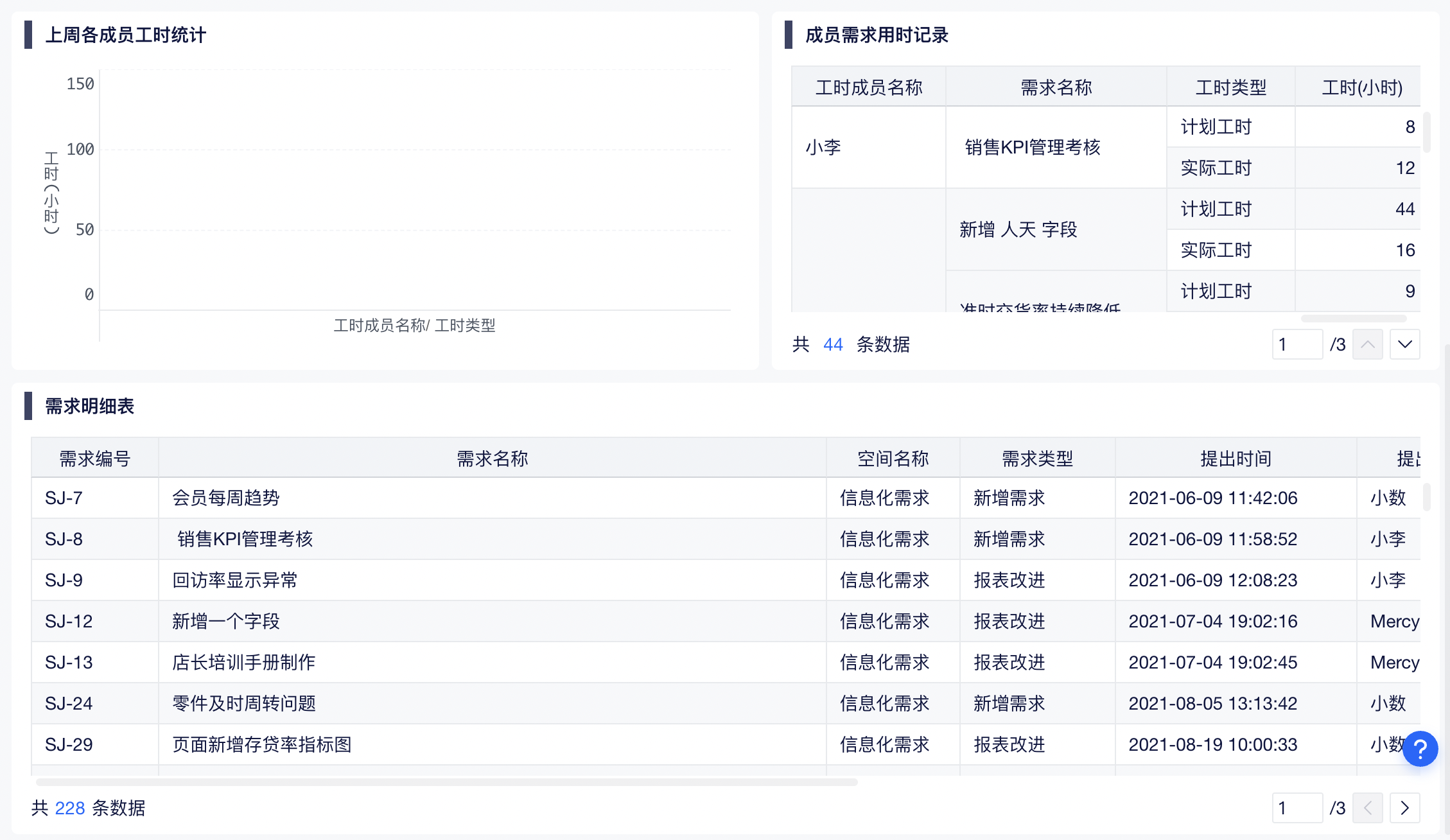Click the 44 record count link
The width and height of the screenshot is (1450, 840).
coord(832,345)
